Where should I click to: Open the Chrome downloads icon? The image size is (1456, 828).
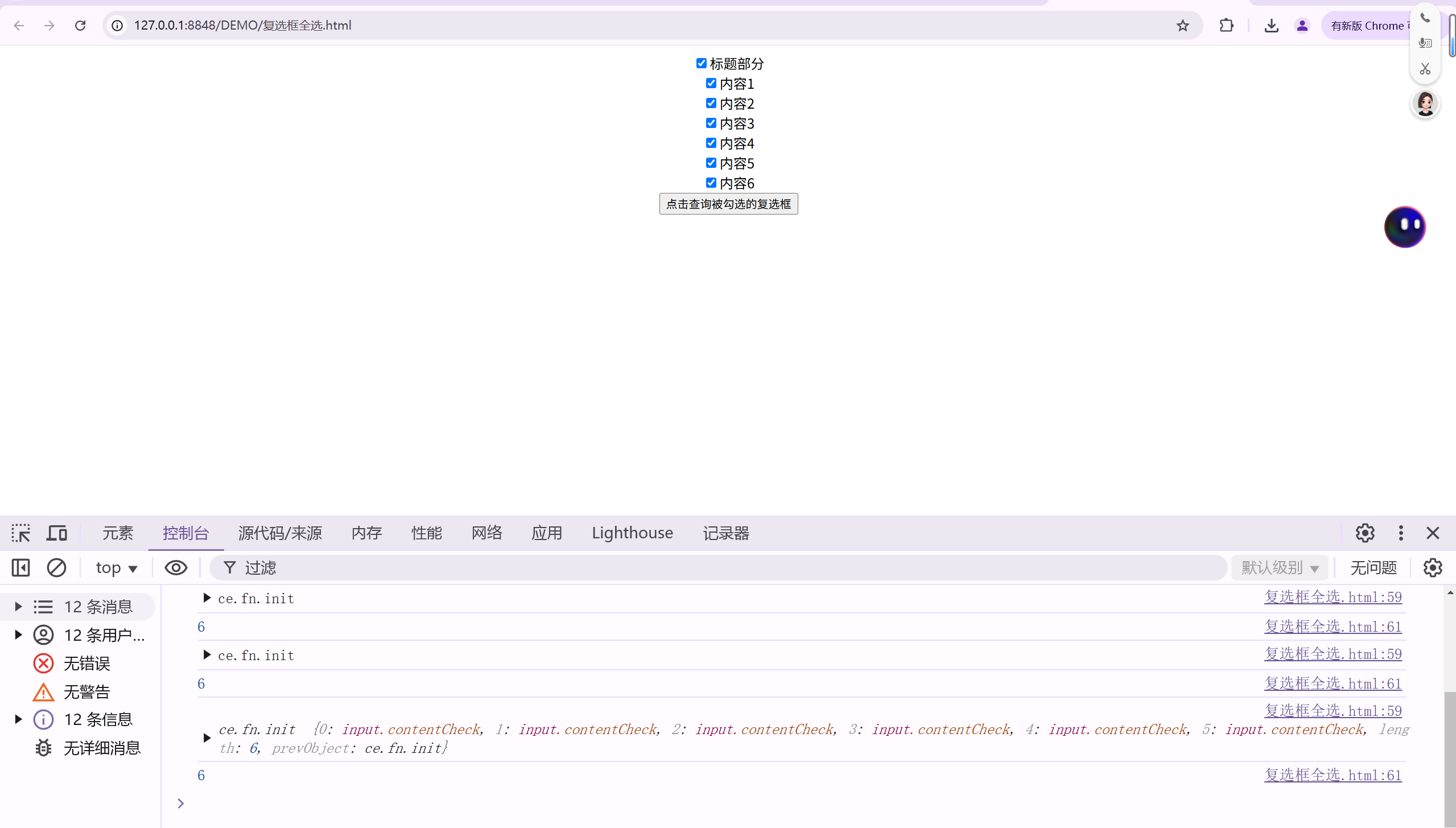(1271, 26)
